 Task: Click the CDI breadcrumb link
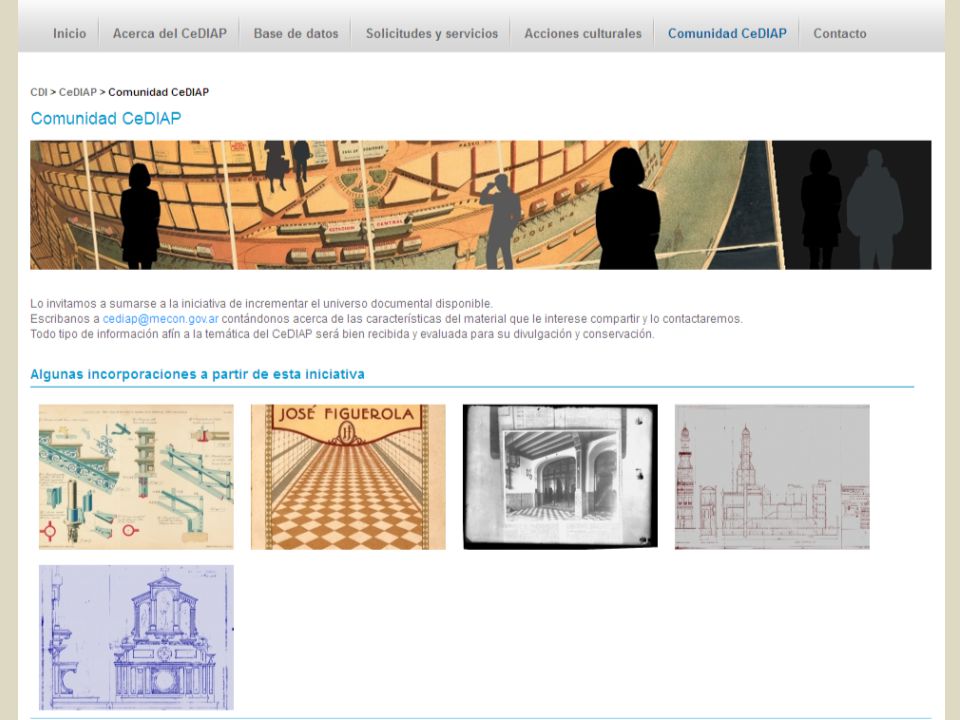(x=39, y=92)
